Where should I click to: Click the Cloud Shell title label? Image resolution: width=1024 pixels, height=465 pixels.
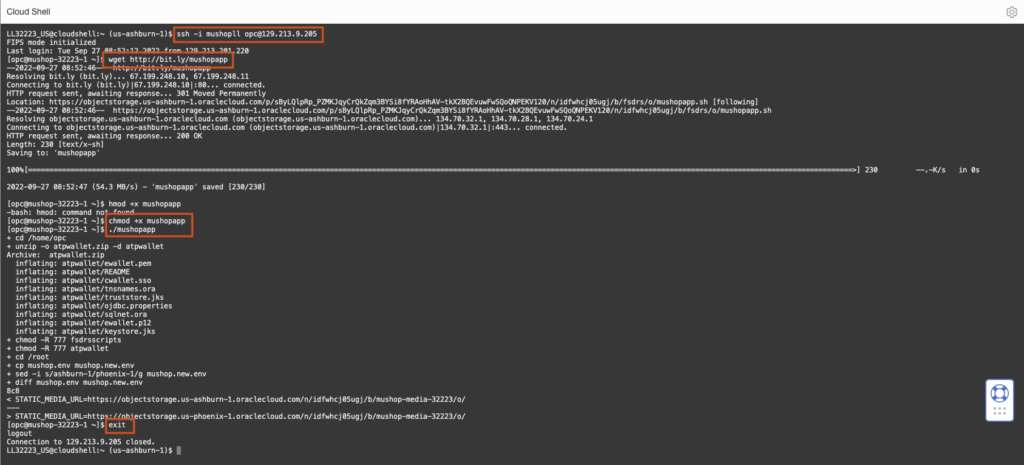[x=33, y=11]
